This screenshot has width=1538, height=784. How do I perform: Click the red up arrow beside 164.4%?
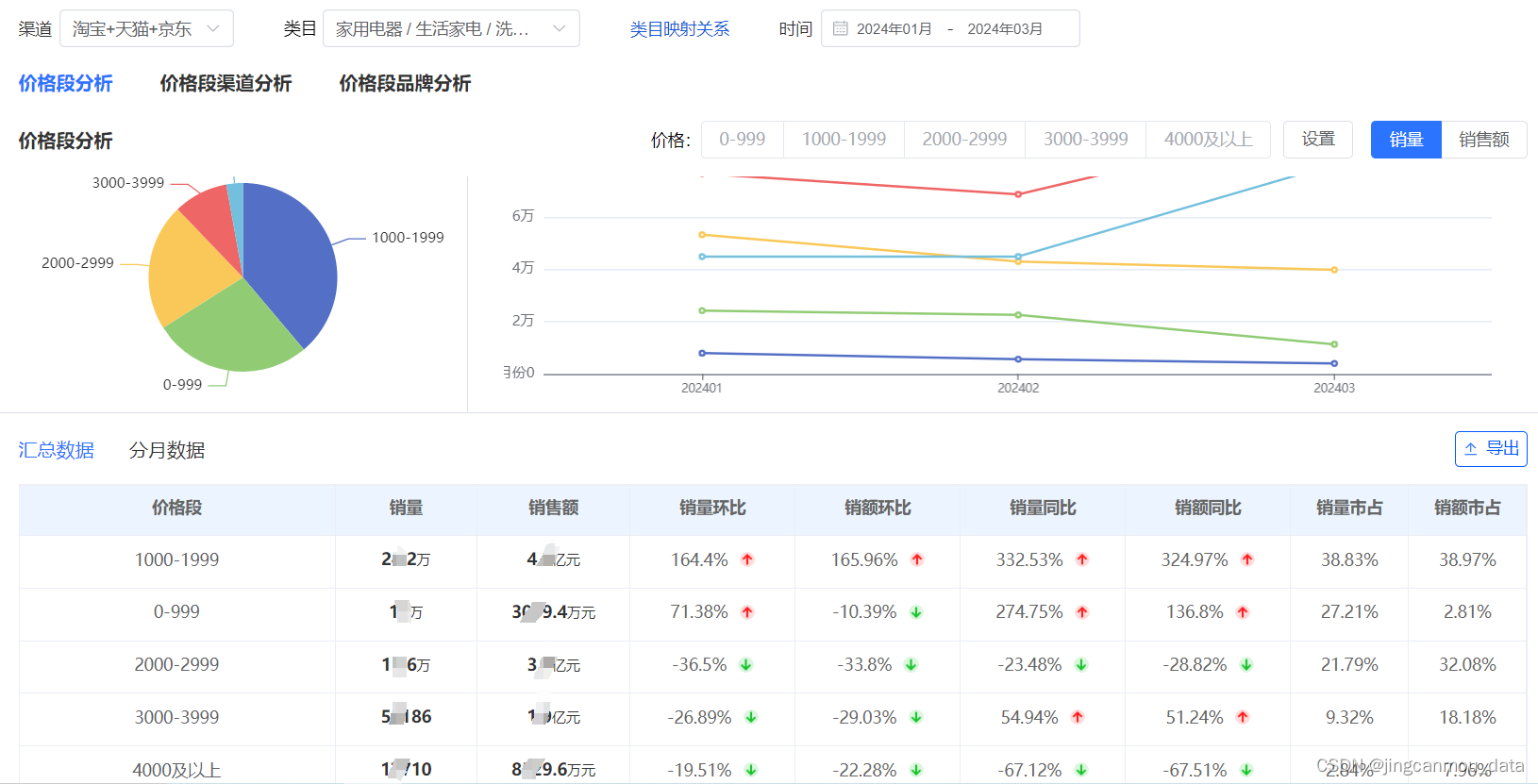747,559
